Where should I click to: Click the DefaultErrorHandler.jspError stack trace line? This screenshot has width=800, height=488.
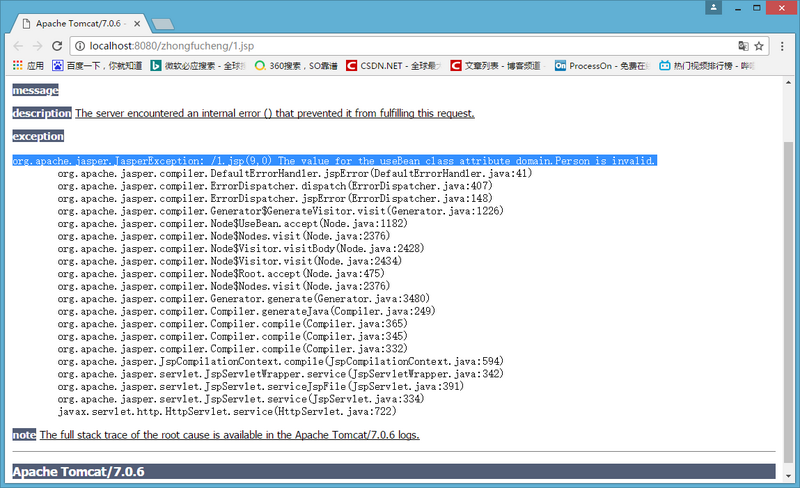click(295, 174)
